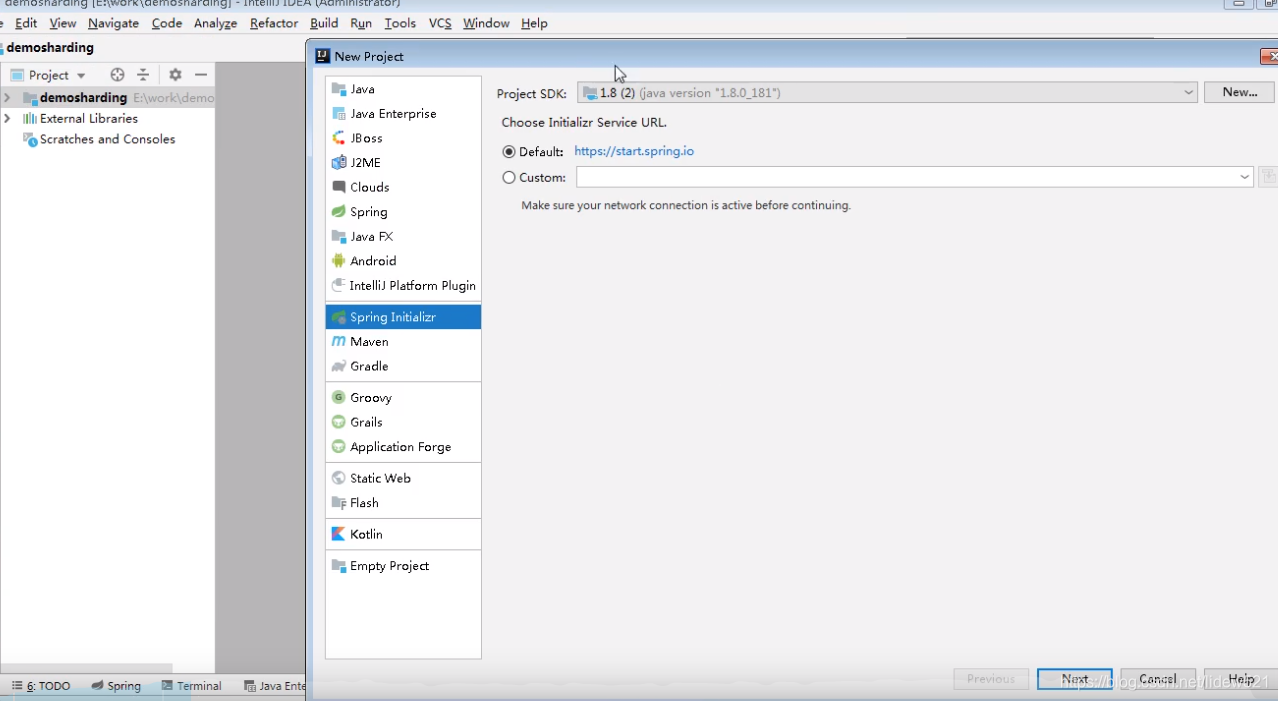Screen dimensions: 1278x701
Task: Open the Project SDK dropdown
Action: pyautogui.click(x=887, y=92)
